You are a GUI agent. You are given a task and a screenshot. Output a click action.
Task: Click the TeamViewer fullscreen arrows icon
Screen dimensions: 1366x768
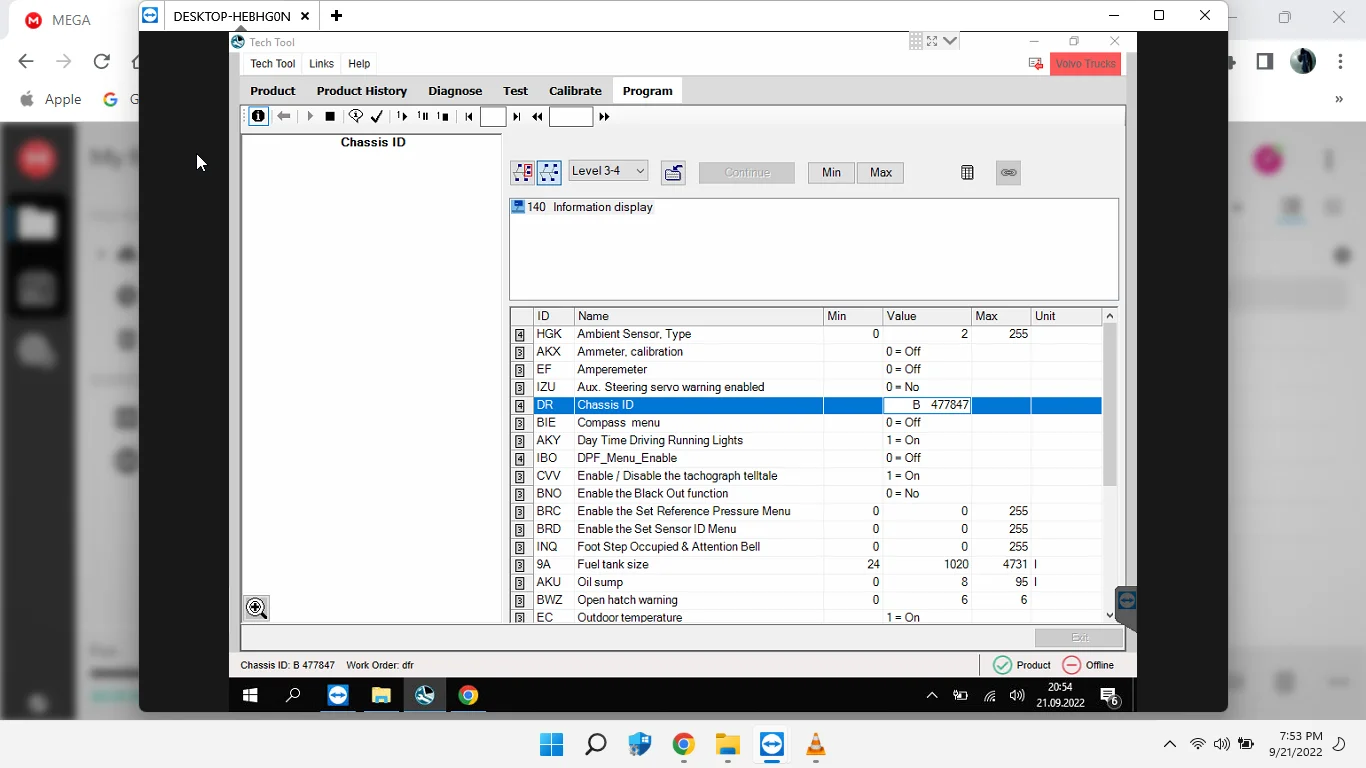point(932,41)
